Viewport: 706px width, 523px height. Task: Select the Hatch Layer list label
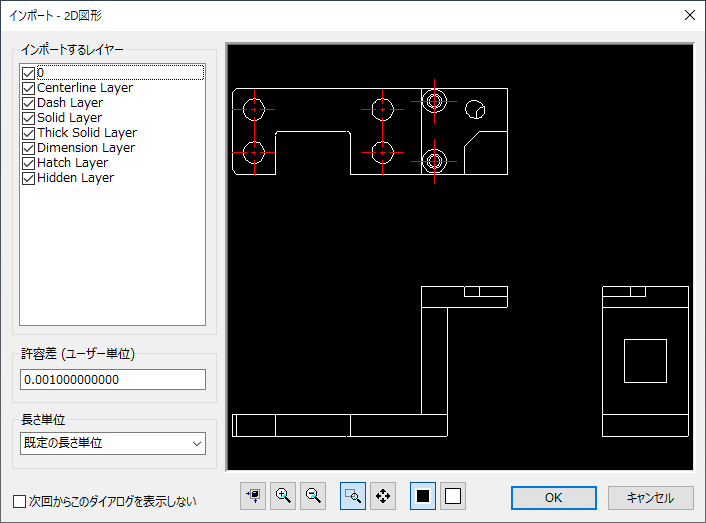pyautogui.click(x=72, y=162)
